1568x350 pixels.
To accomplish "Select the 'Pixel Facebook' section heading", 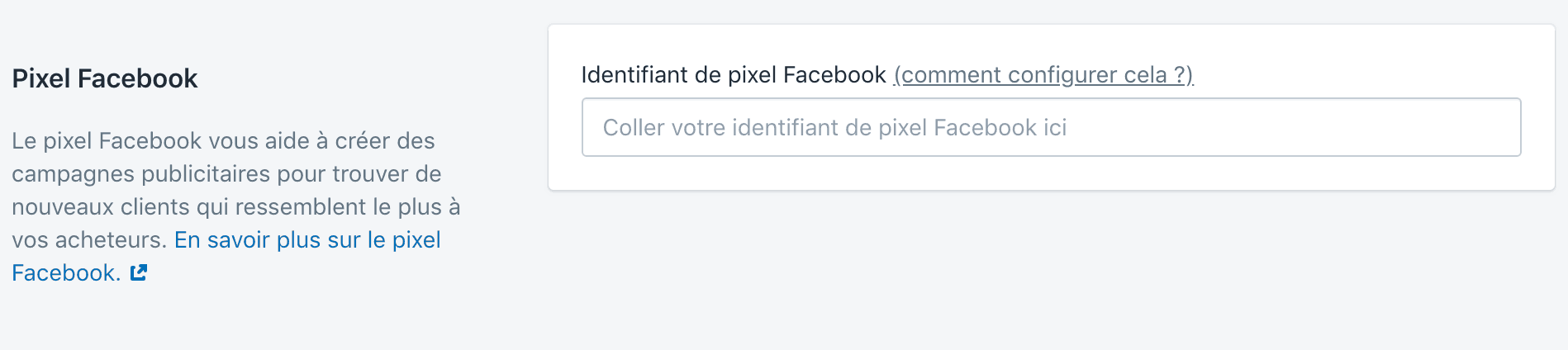I will (x=105, y=78).
